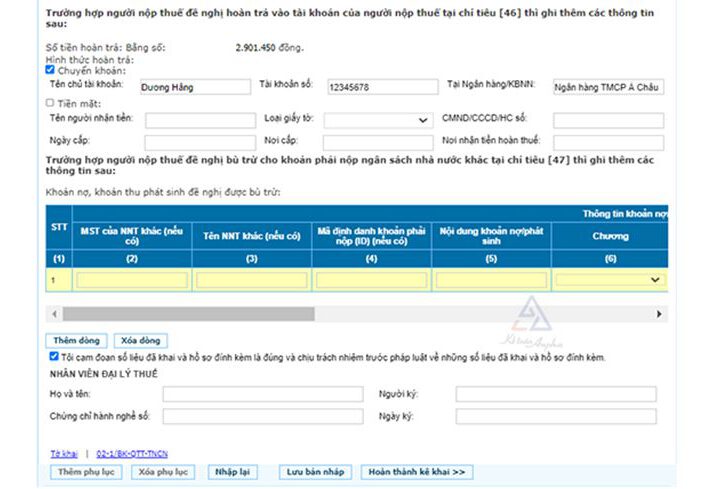Enable the Tiền mặt checkbox
The height and width of the screenshot is (489, 716).
50,102
